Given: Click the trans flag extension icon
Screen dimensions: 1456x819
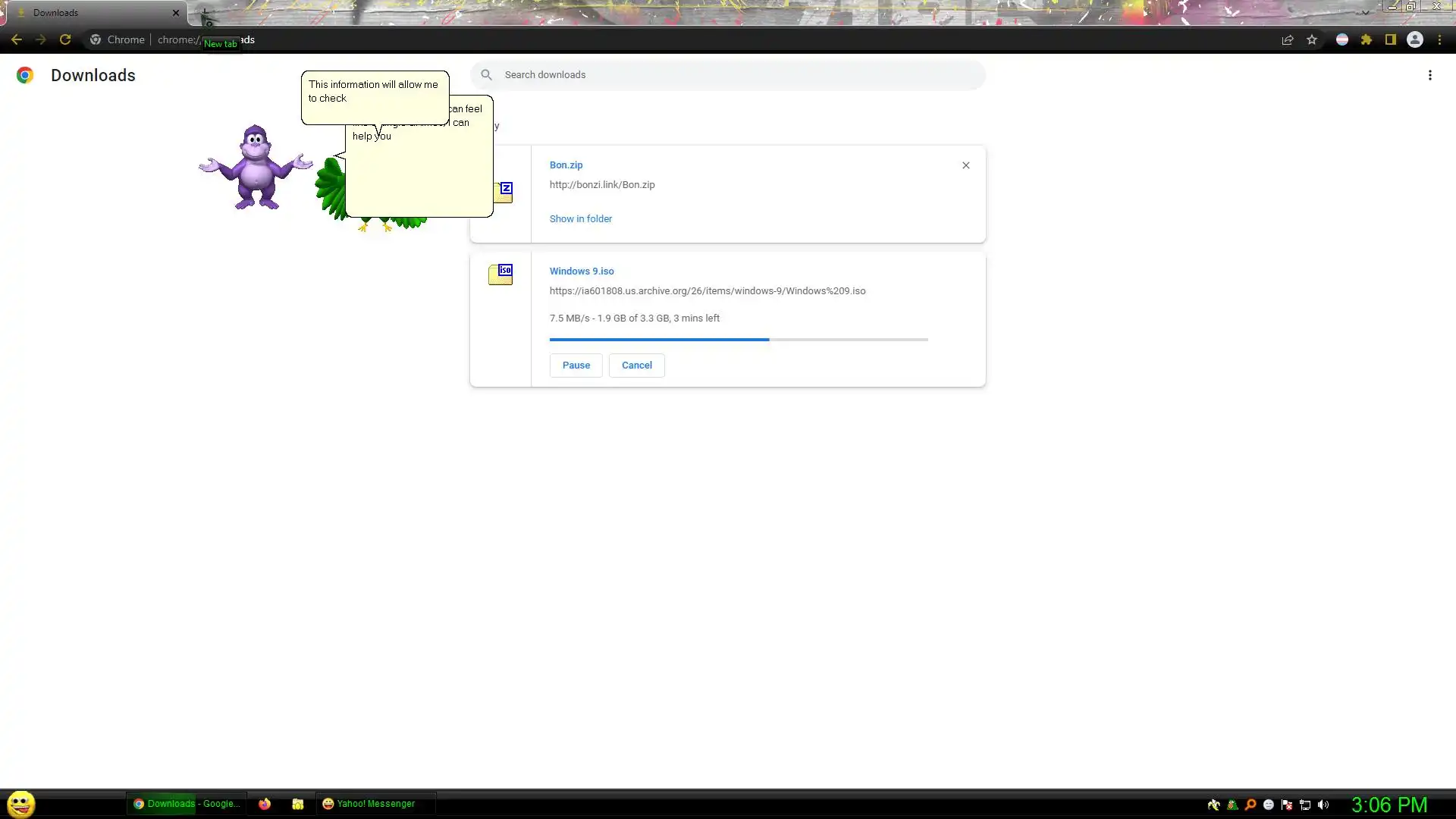Looking at the screenshot, I should coord(1342,39).
